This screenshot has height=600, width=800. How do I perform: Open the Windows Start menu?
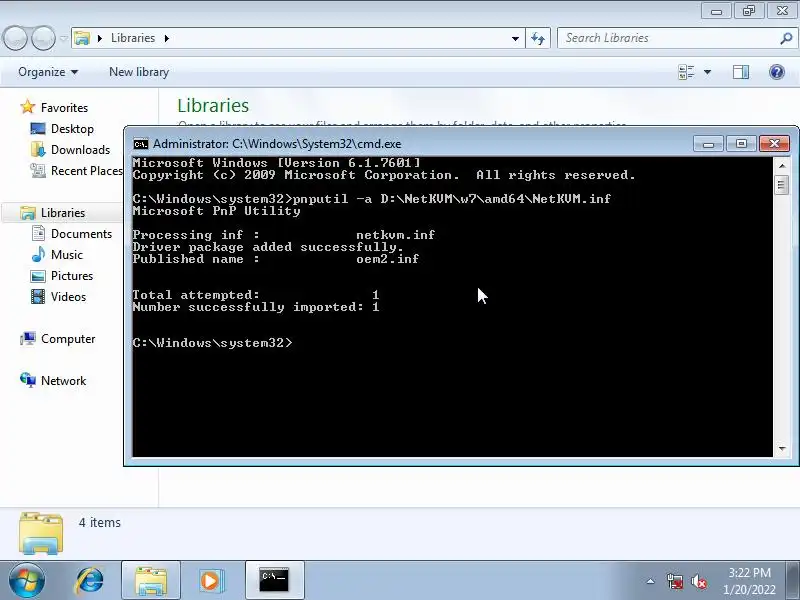tap(27, 580)
